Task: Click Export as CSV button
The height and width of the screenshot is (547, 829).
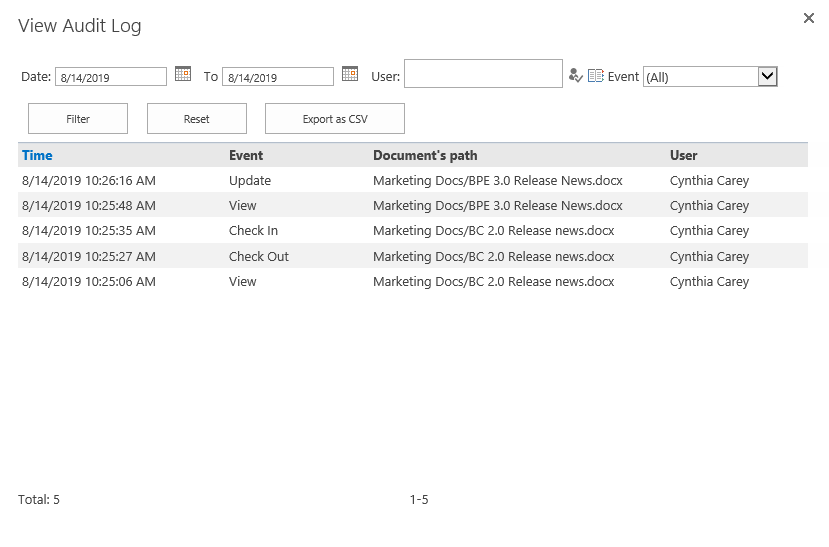Action: point(335,118)
